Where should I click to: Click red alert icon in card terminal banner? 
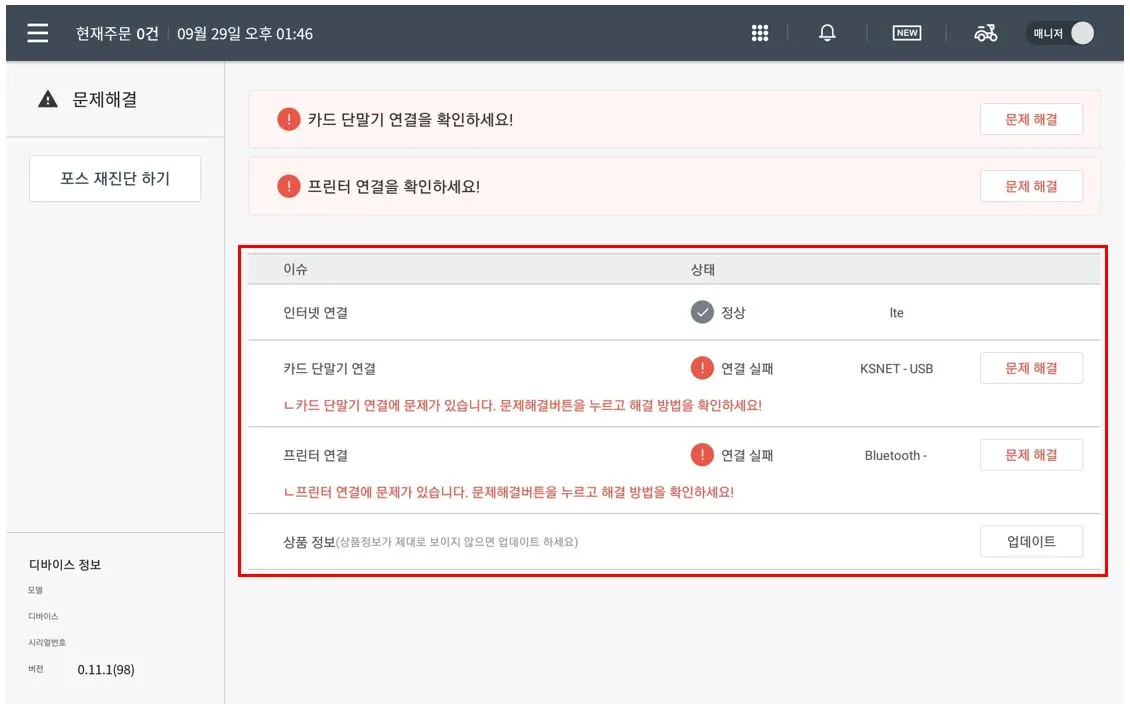pos(288,119)
